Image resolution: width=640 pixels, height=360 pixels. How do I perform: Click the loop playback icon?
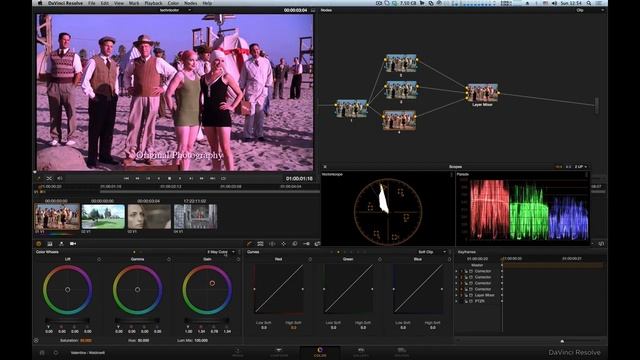223,178
